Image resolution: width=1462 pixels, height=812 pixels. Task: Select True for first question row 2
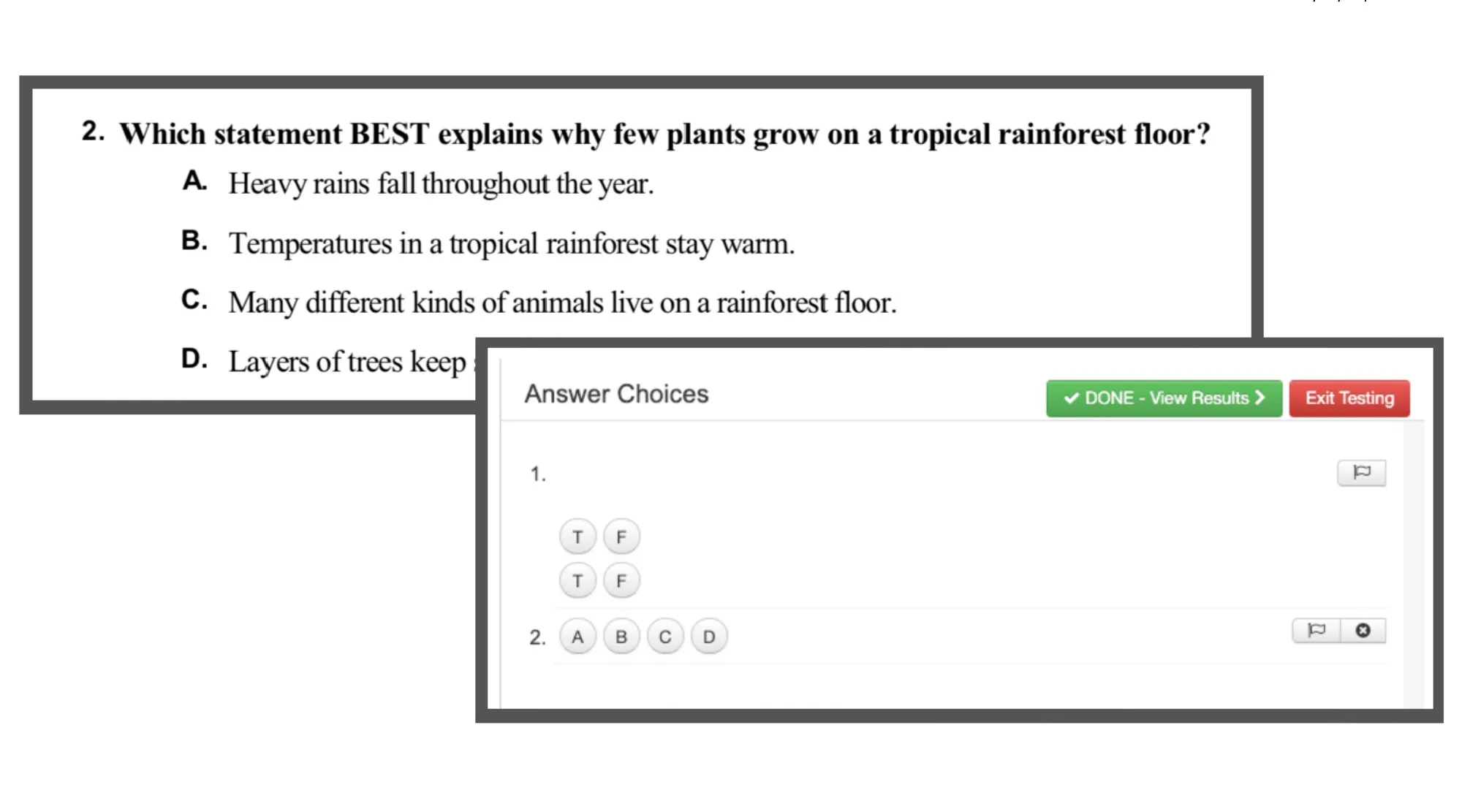[x=577, y=580]
